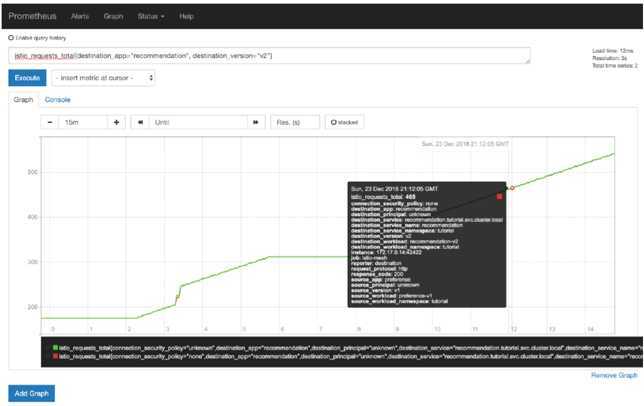Click the Execute button
The width and height of the screenshot is (644, 406).
27,78
